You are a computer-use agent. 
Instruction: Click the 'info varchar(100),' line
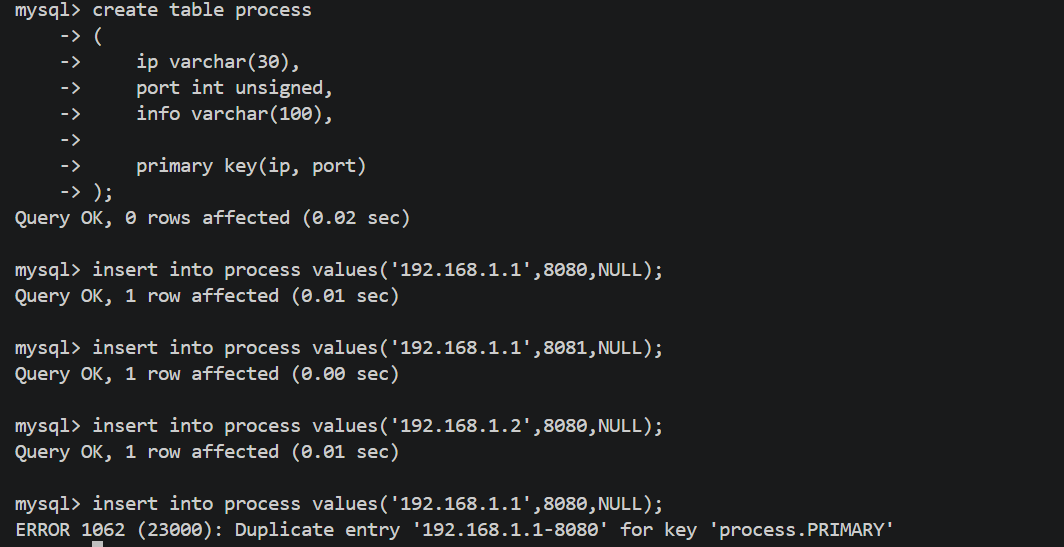234,114
